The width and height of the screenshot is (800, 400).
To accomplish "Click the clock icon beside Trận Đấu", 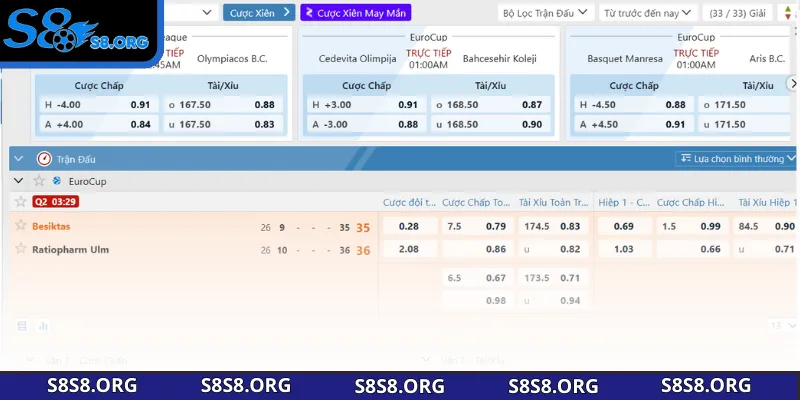I will tap(44, 158).
